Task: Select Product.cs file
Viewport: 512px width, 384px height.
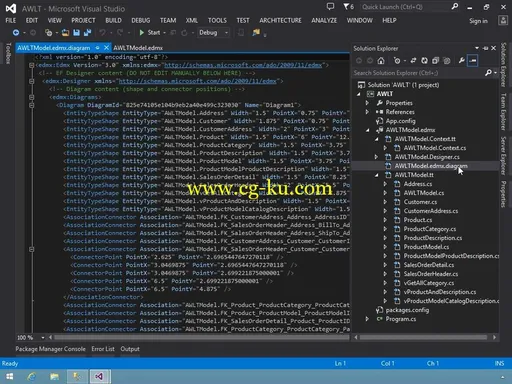Action: pos(418,220)
